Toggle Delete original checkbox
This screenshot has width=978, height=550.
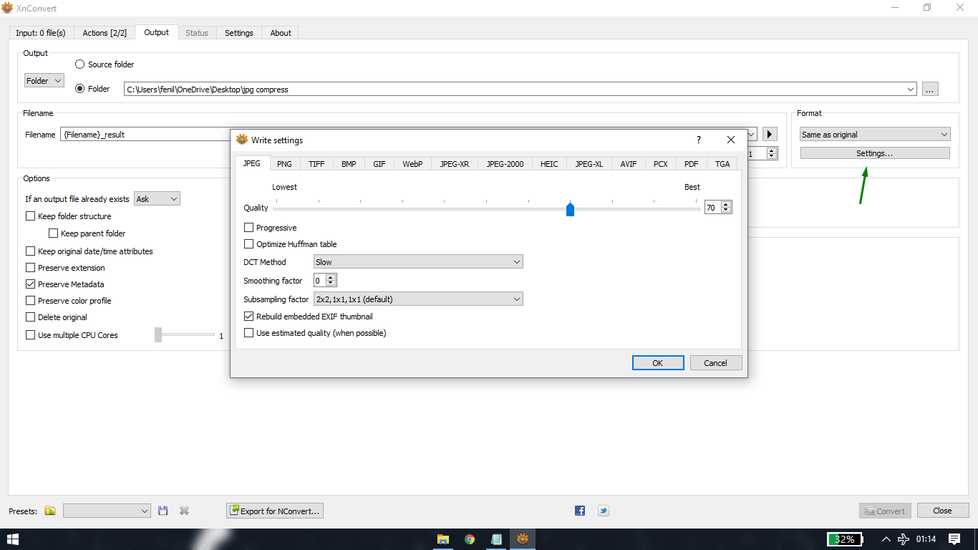click(30, 317)
